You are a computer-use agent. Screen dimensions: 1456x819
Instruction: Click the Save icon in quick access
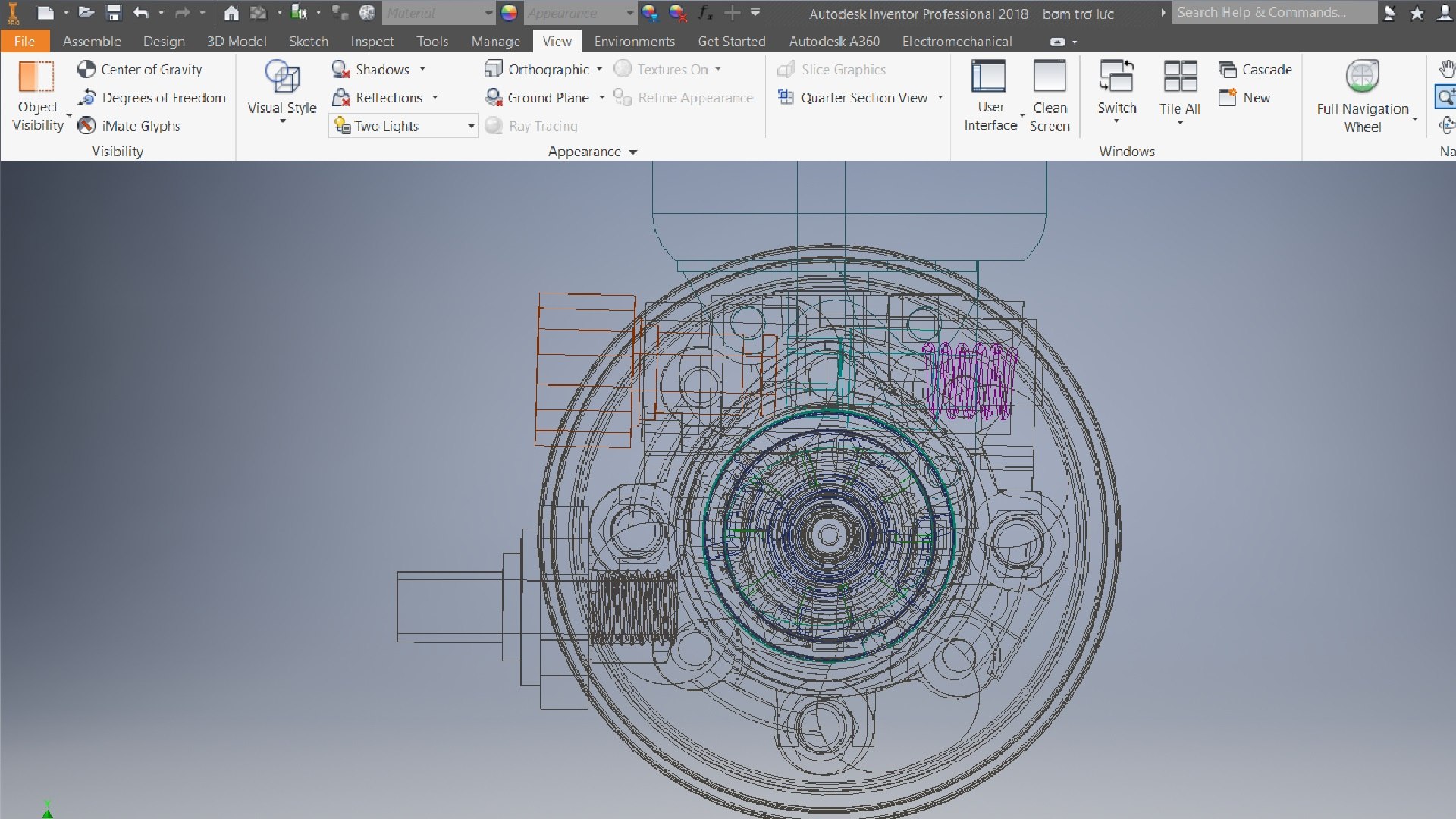point(114,12)
